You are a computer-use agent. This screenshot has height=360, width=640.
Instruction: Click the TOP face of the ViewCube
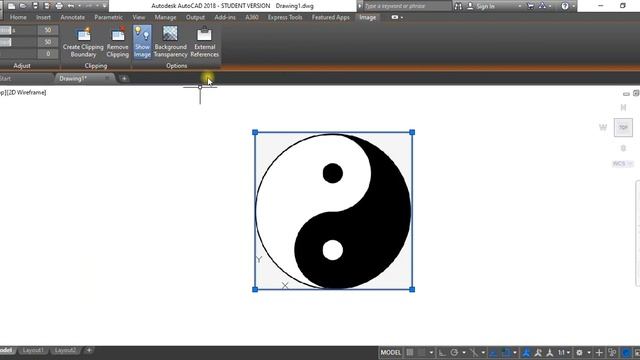pyautogui.click(x=623, y=128)
